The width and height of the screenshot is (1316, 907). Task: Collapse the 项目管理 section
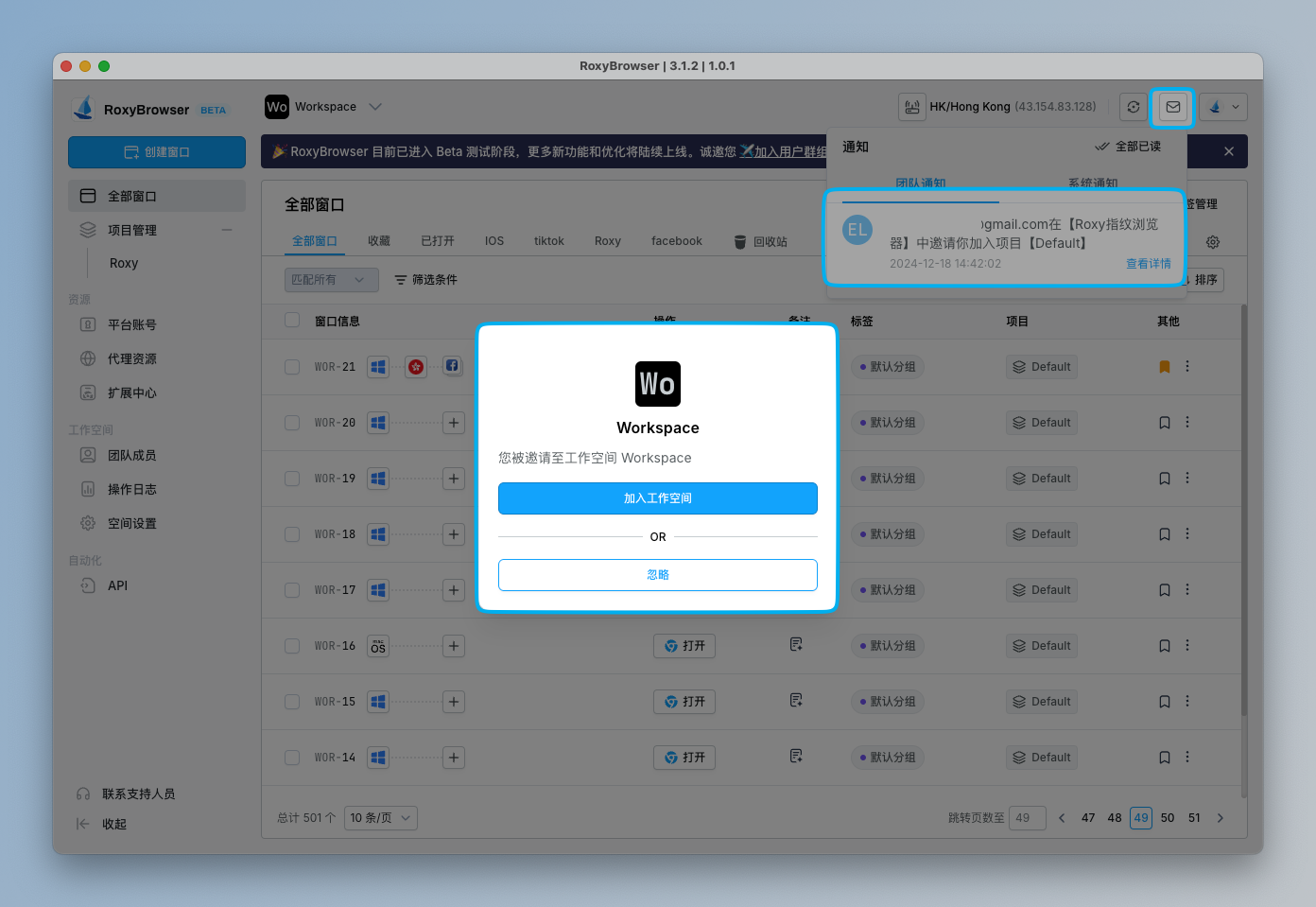[x=227, y=230]
